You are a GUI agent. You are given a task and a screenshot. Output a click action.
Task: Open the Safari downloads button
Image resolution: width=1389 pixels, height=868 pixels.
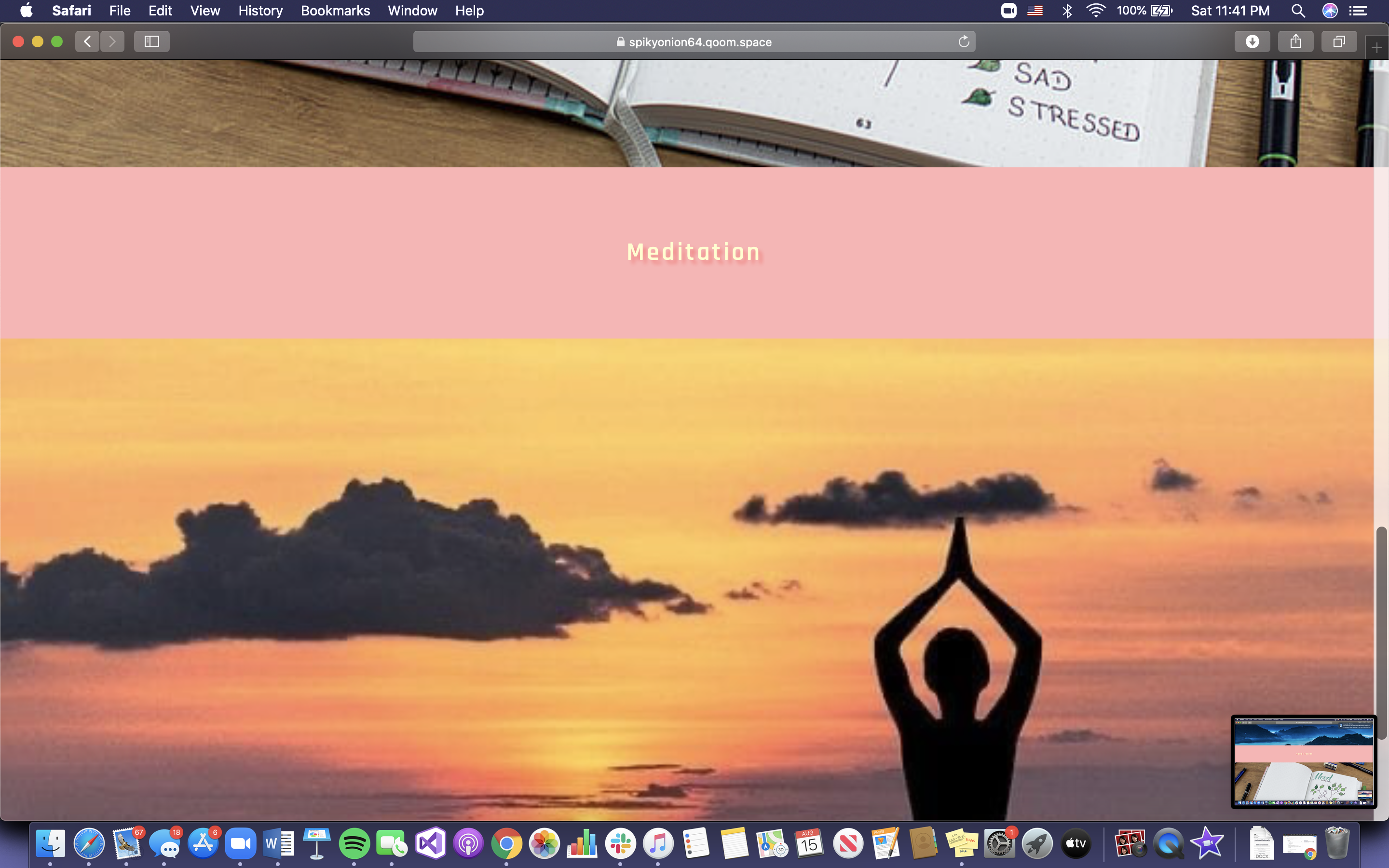tap(1252, 41)
